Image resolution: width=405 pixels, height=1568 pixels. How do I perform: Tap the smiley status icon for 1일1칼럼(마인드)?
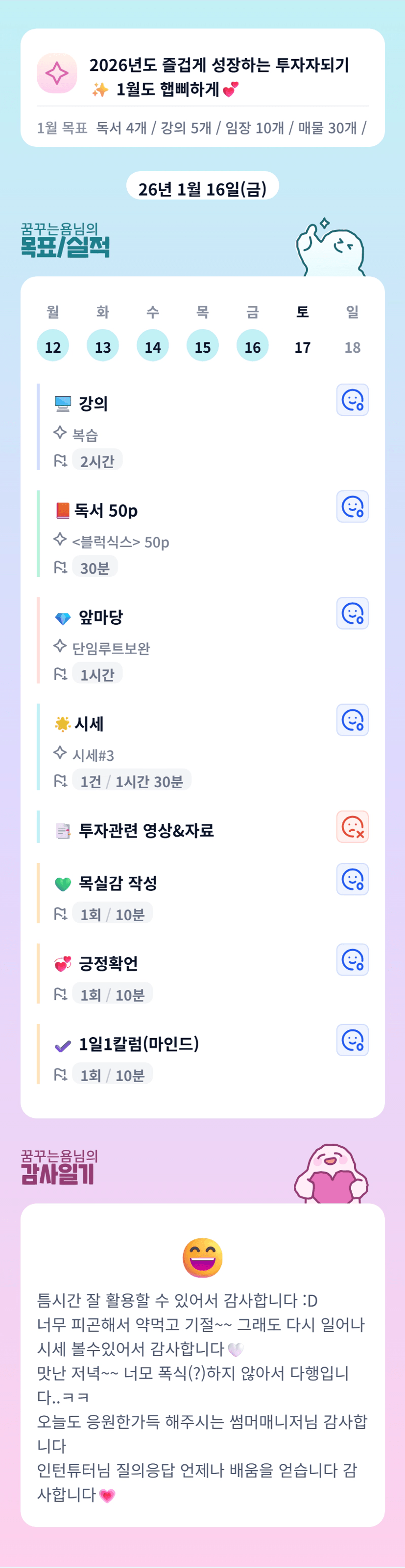[x=352, y=1040]
